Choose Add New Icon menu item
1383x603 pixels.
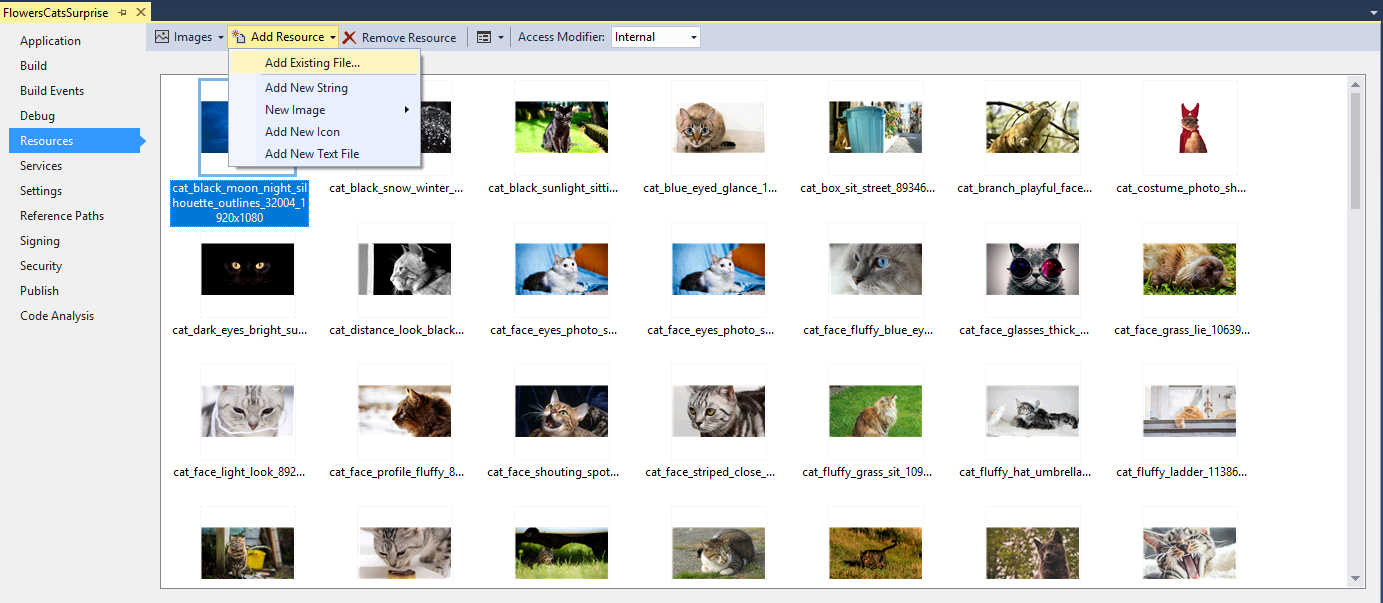tap(325, 132)
